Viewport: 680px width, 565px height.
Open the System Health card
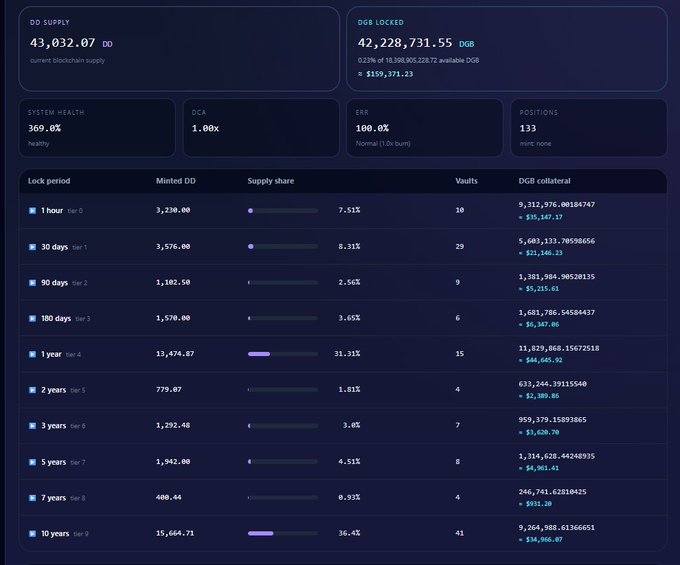click(x=97, y=127)
